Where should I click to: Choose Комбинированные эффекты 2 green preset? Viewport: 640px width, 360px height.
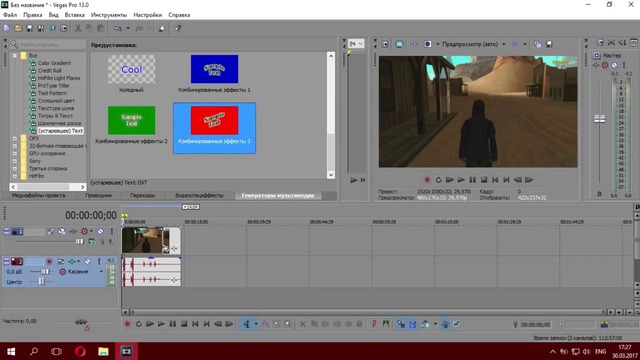tap(131, 120)
